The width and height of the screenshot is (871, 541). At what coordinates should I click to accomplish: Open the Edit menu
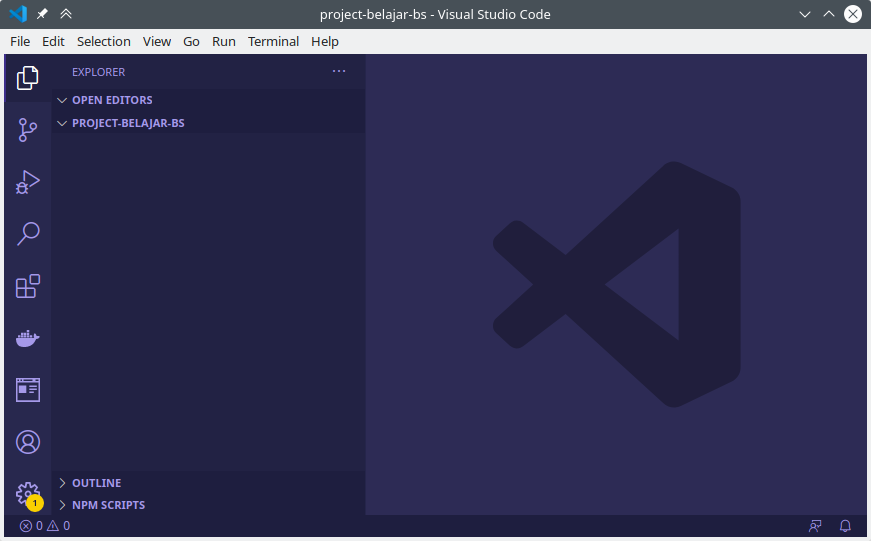point(53,42)
